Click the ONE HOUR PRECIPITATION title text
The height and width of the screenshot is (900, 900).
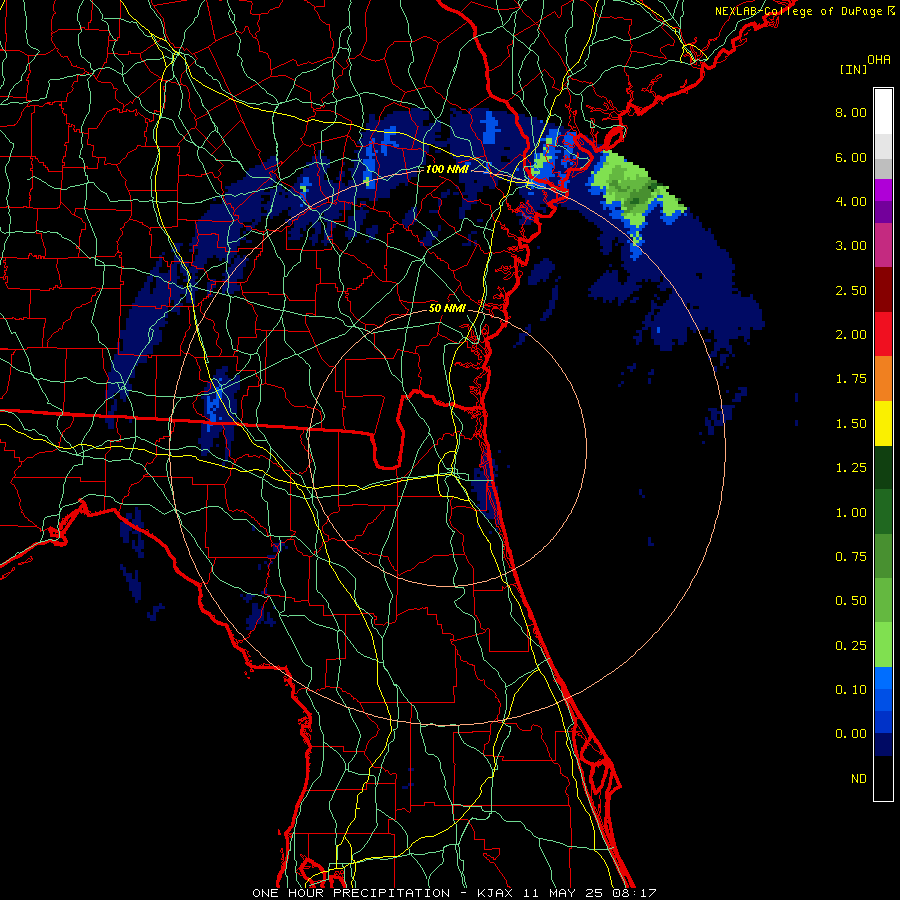pyautogui.click(x=351, y=893)
